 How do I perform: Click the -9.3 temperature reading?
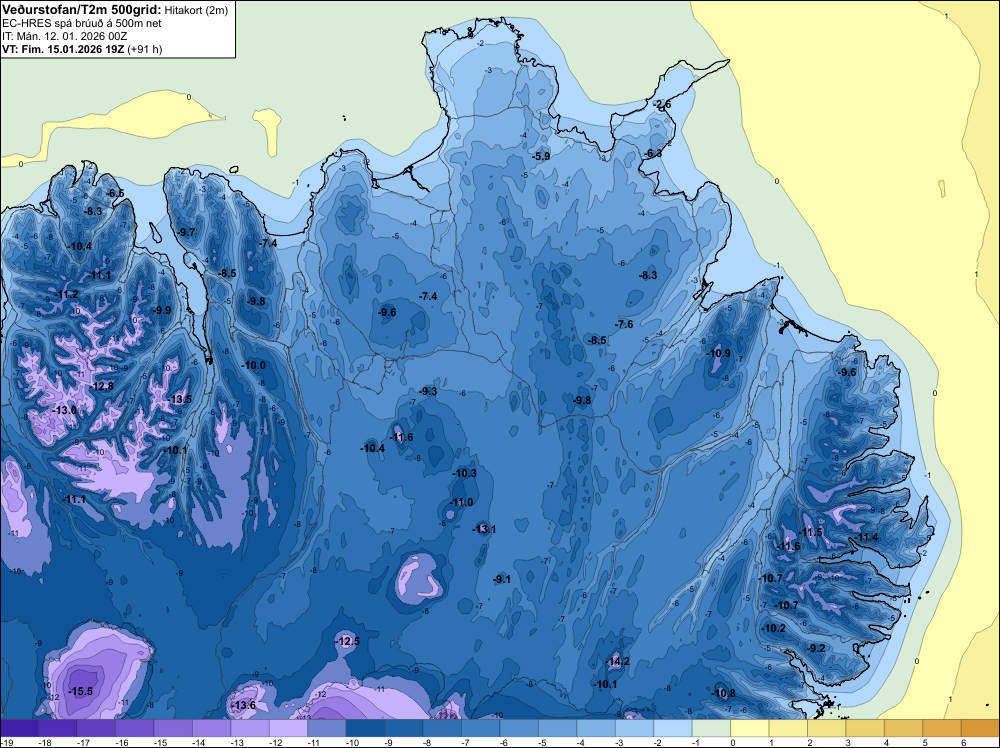click(428, 391)
